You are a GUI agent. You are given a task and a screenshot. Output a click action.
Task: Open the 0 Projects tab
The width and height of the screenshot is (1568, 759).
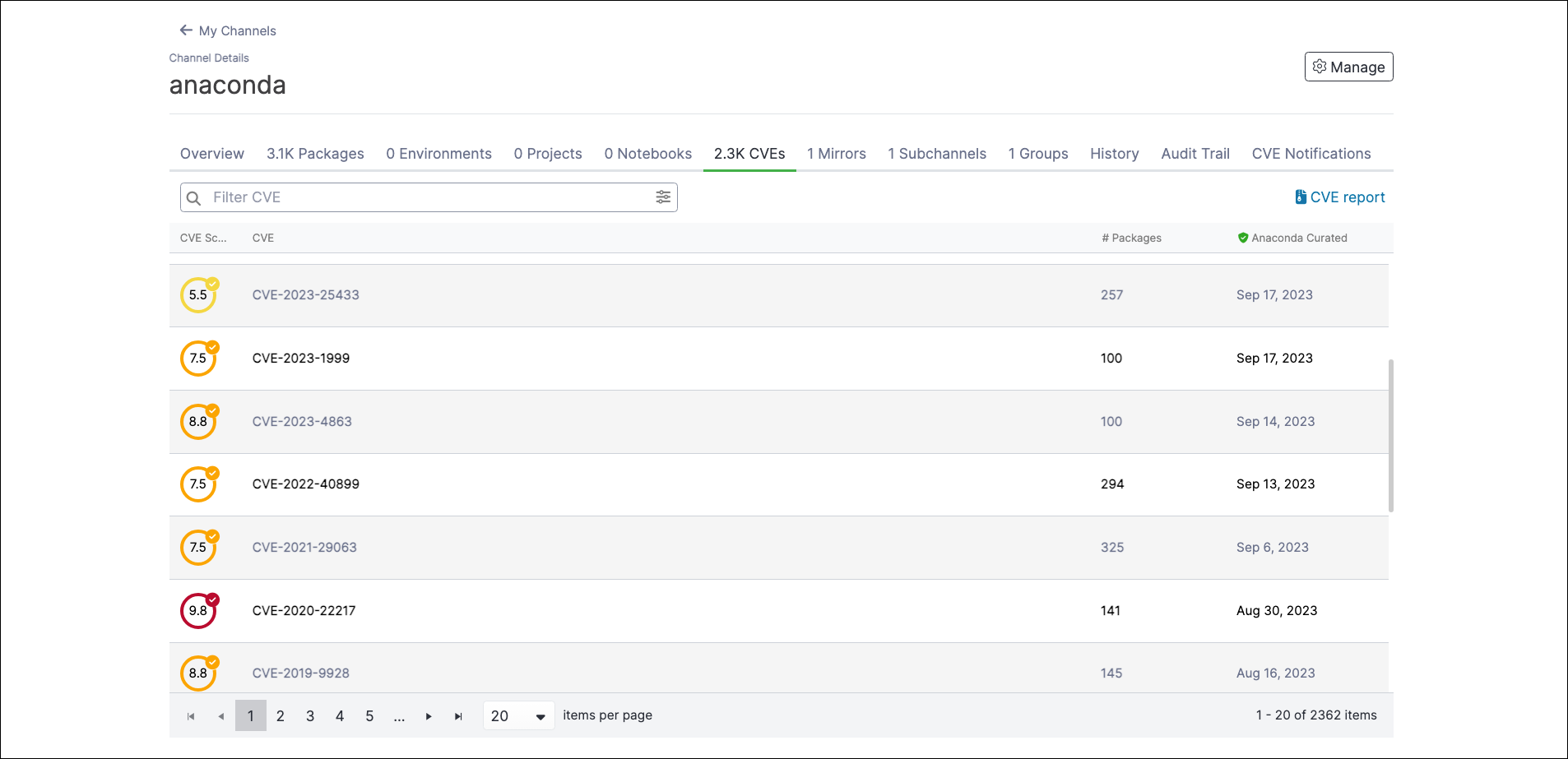pos(548,154)
